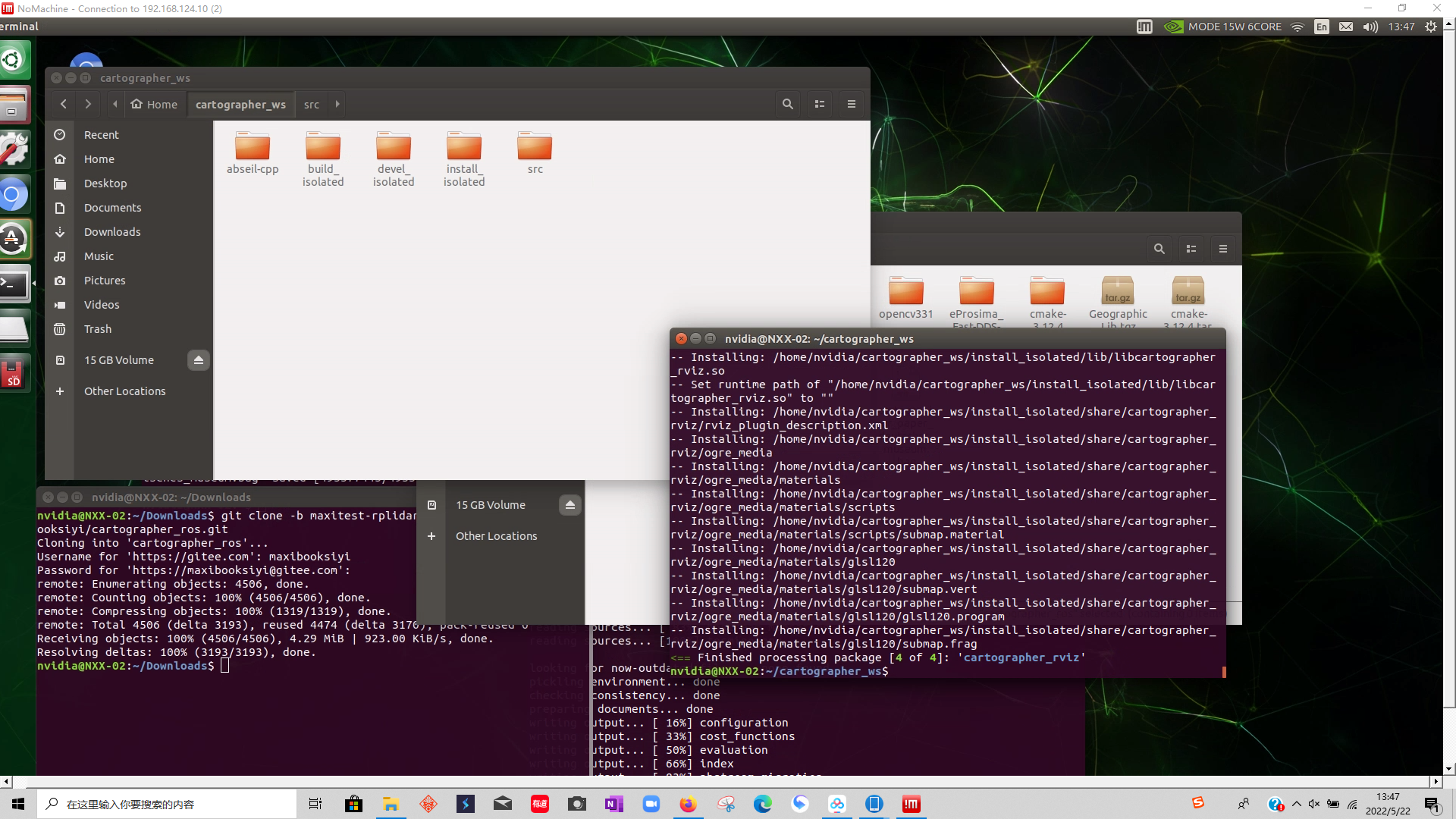Click the forward navigation arrow in file manager

pyautogui.click(x=88, y=104)
